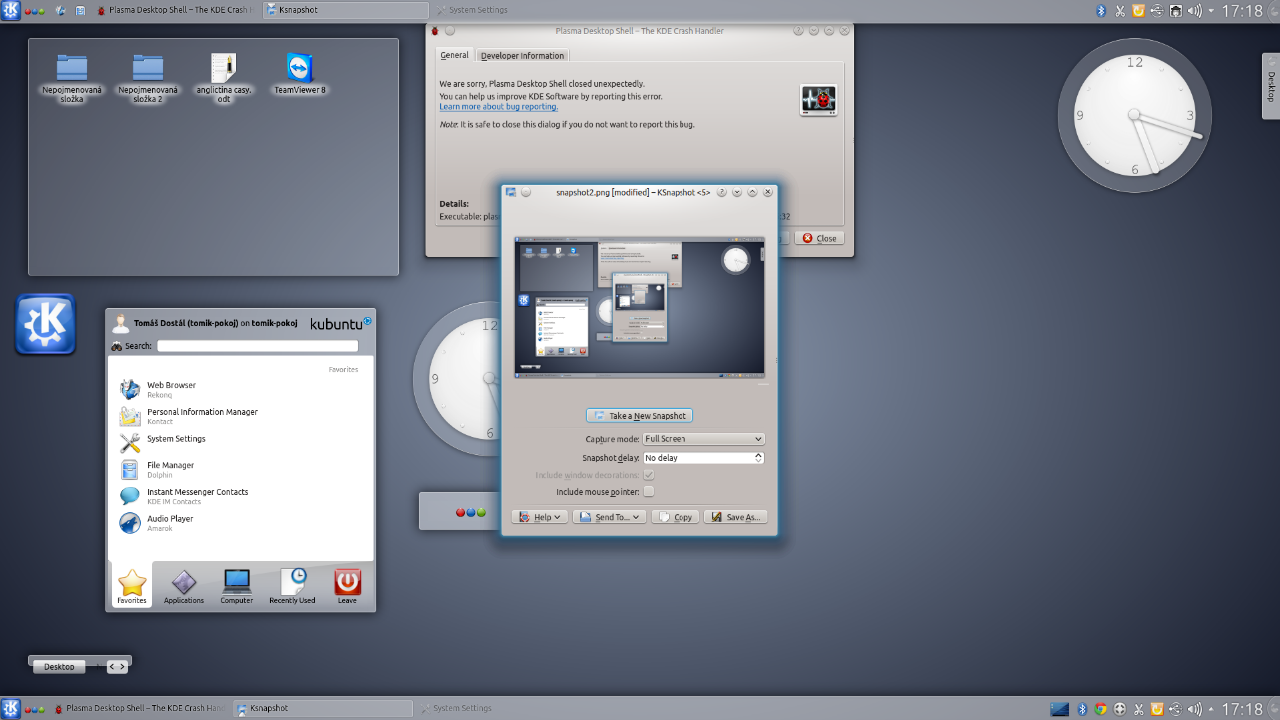Select the Applications tab in launcher
The image size is (1280, 720).
point(184,583)
